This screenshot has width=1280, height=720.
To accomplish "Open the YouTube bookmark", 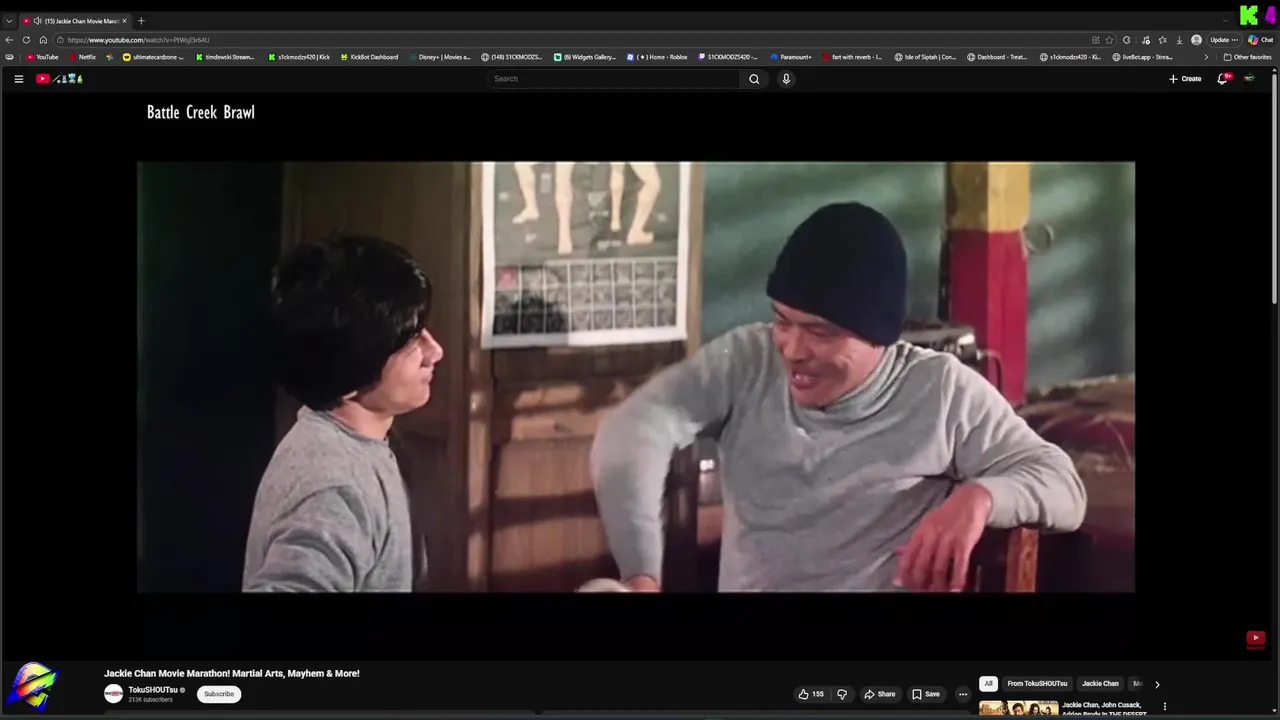I will (42, 57).
